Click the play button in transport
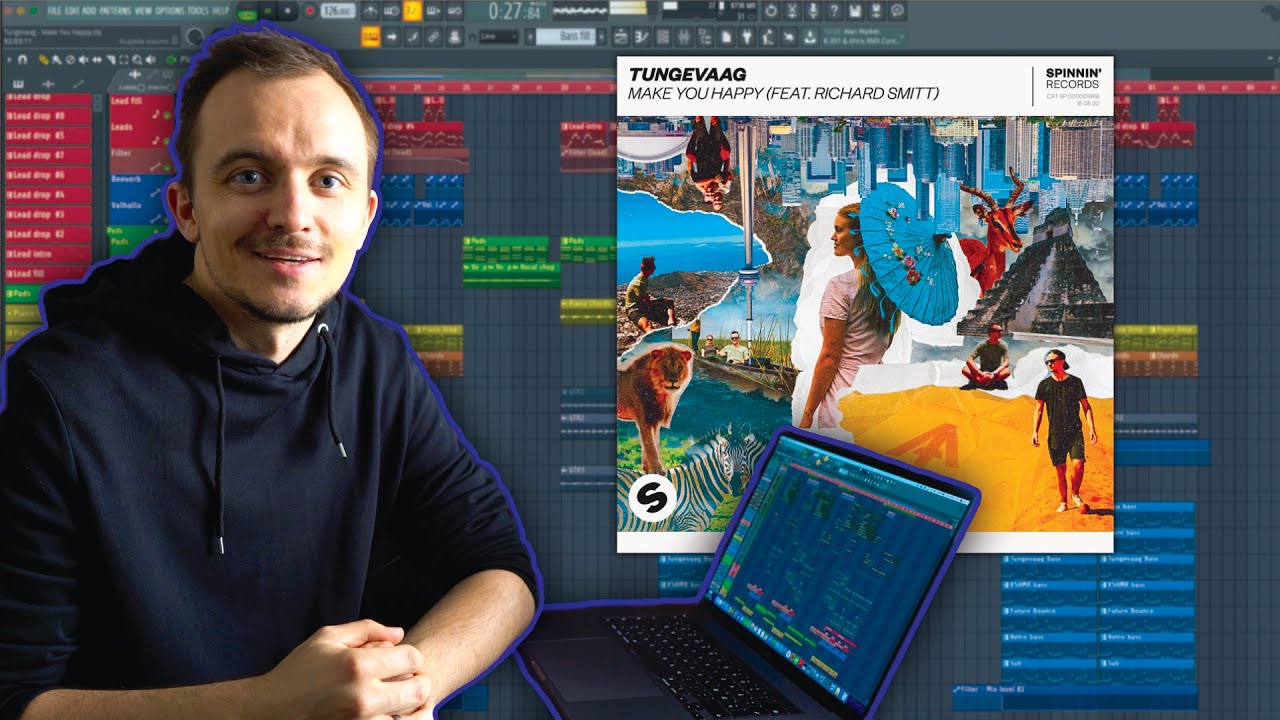 (x=268, y=11)
